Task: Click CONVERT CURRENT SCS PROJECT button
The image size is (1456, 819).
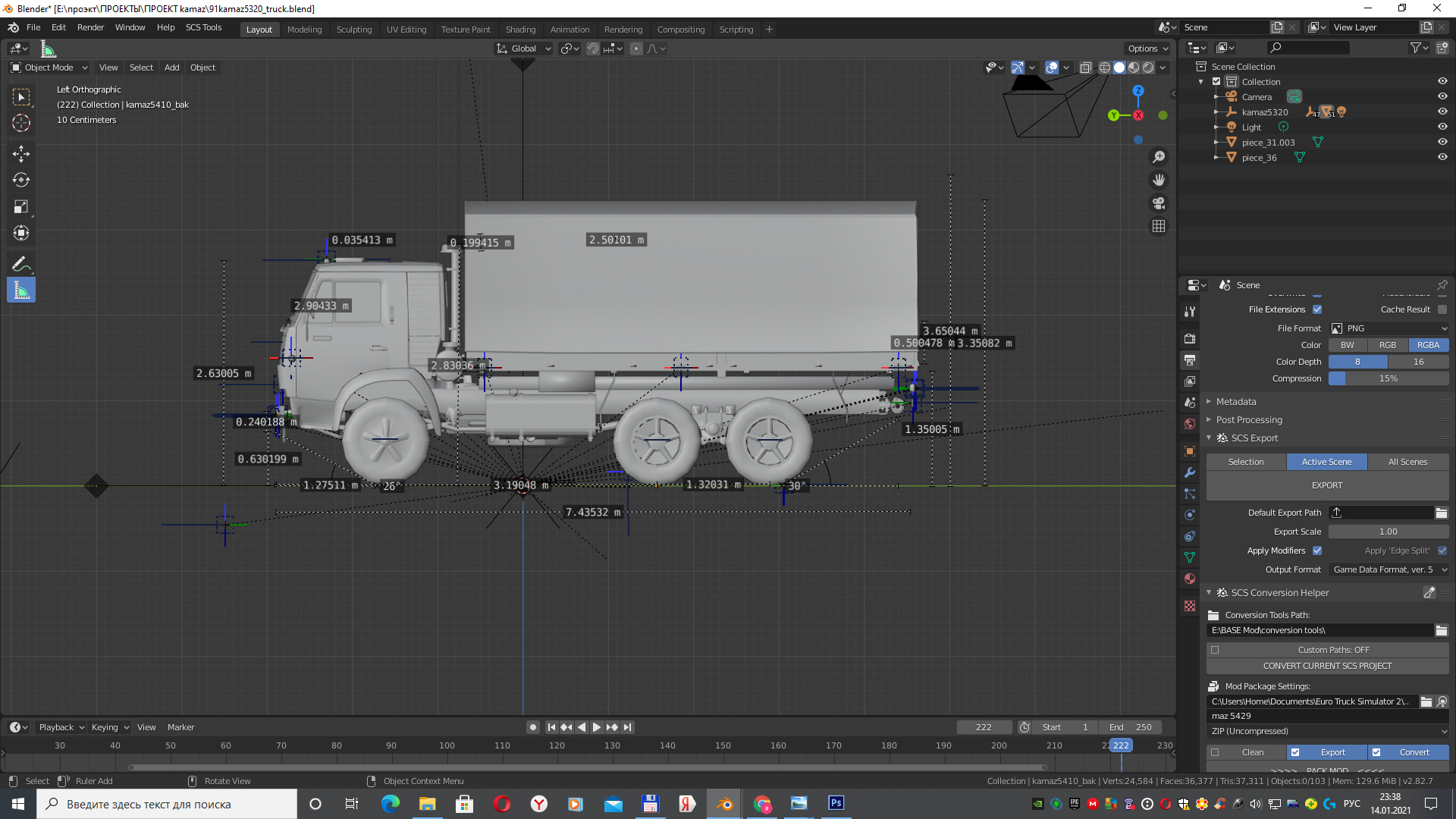Action: click(1327, 666)
